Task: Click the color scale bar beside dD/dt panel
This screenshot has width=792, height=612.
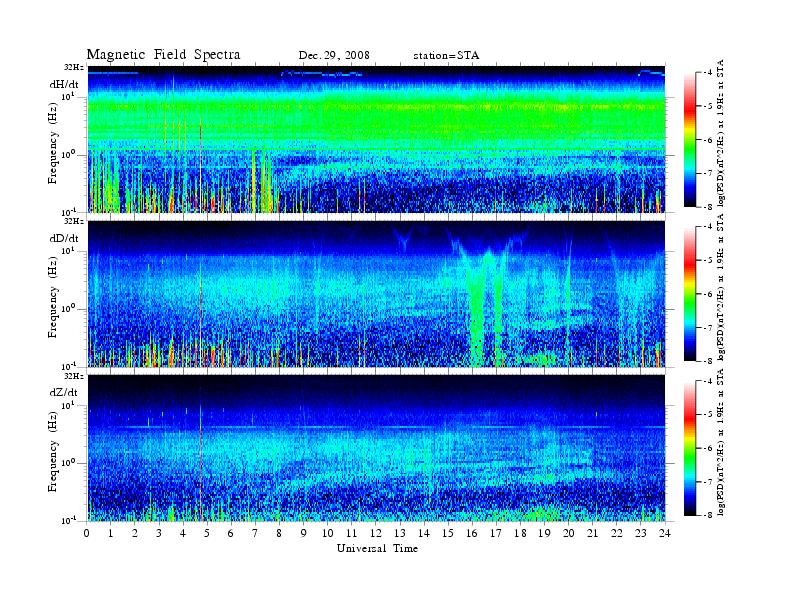Action: pyautogui.click(x=690, y=294)
